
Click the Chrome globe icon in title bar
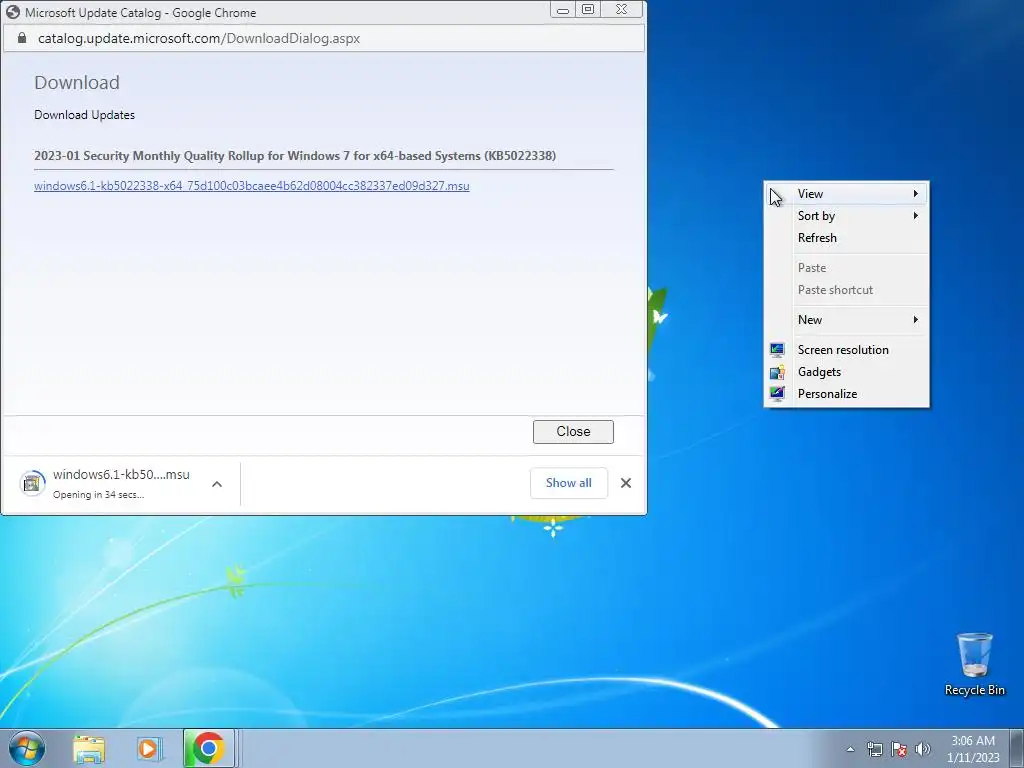[13, 12]
